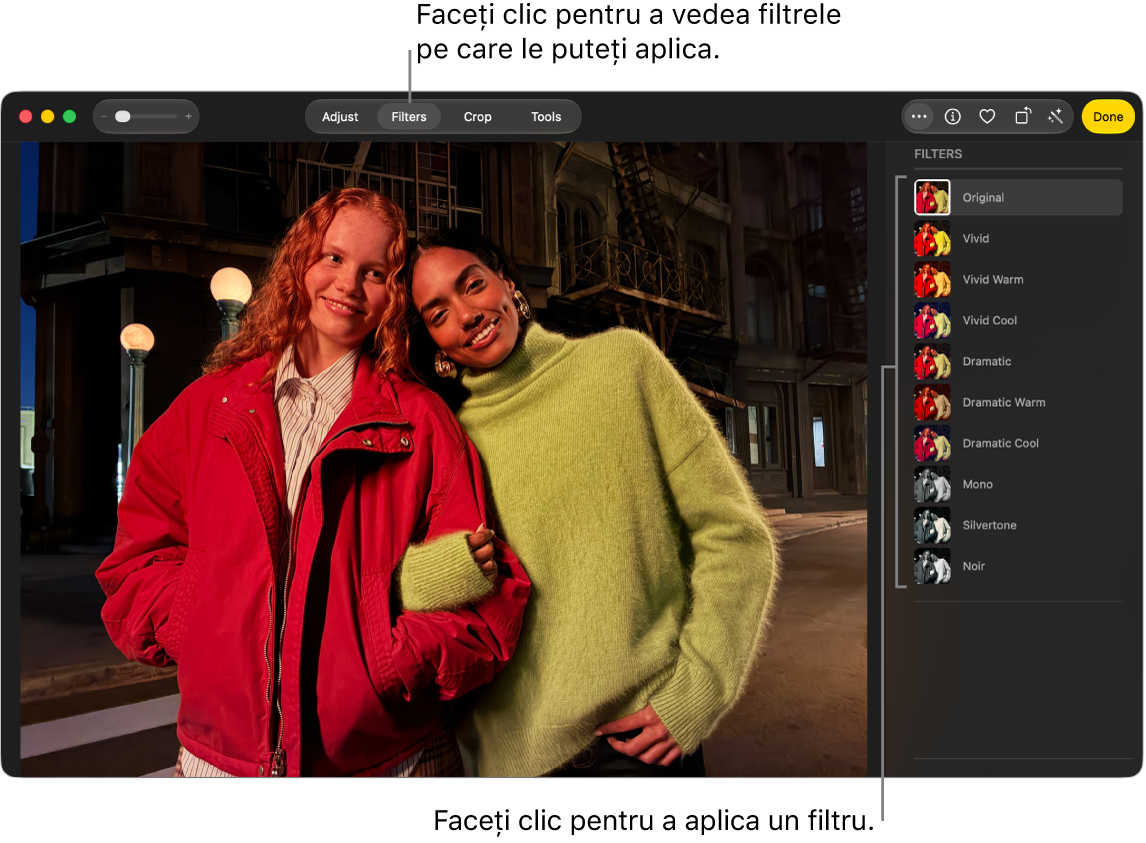Viewport: 1146px width, 843px height.
Task: Apply the Noir filter
Action: click(x=1017, y=566)
